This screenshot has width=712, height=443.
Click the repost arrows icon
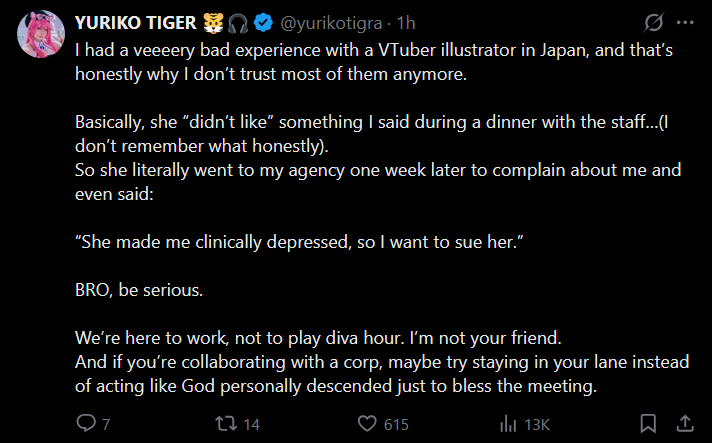tap(227, 423)
